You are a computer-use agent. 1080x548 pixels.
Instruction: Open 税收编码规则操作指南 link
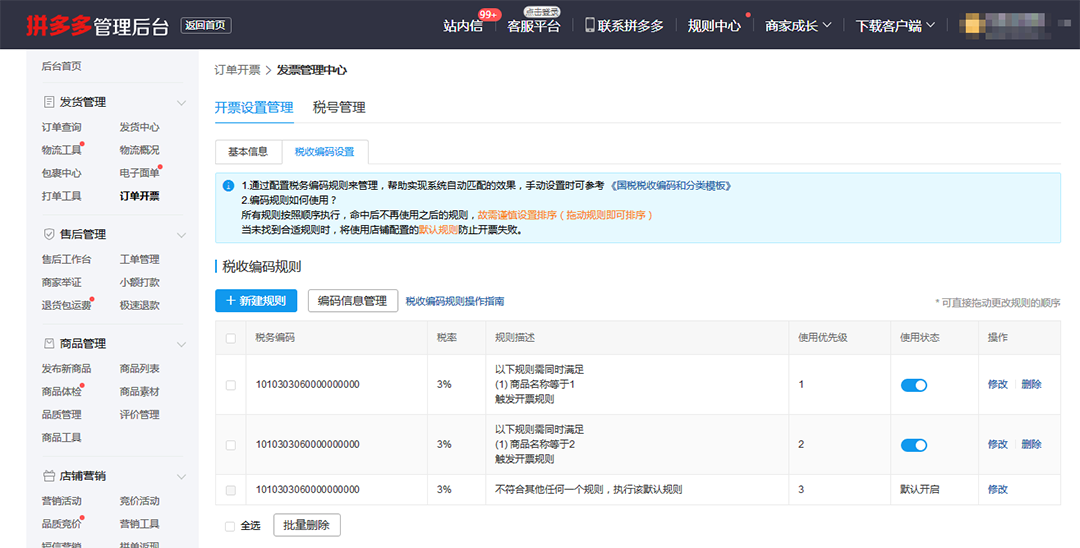[455, 302]
